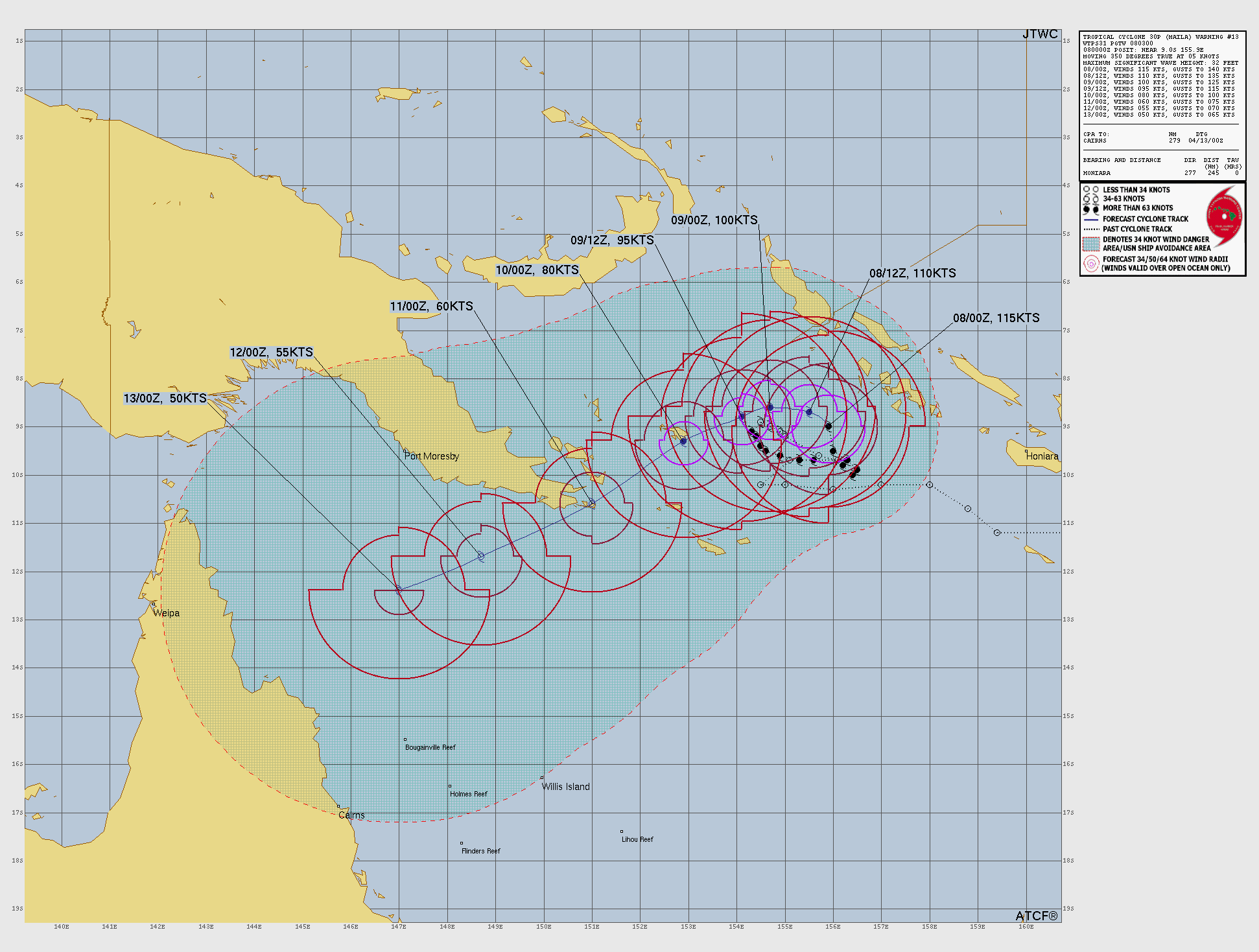Click the tropical cyclone warning #13 header text
This screenshot has height=952, width=1259.
(x=1160, y=37)
